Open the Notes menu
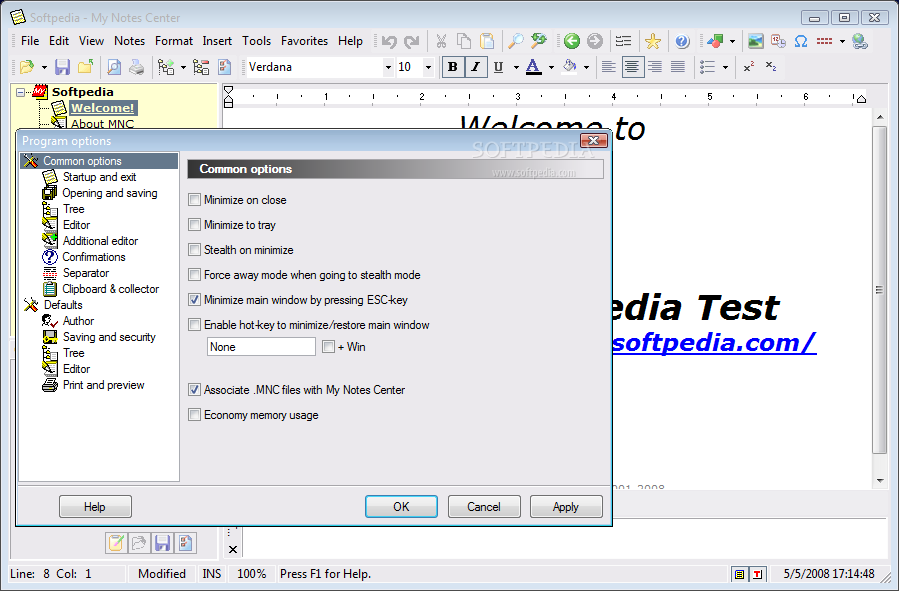 (130, 41)
